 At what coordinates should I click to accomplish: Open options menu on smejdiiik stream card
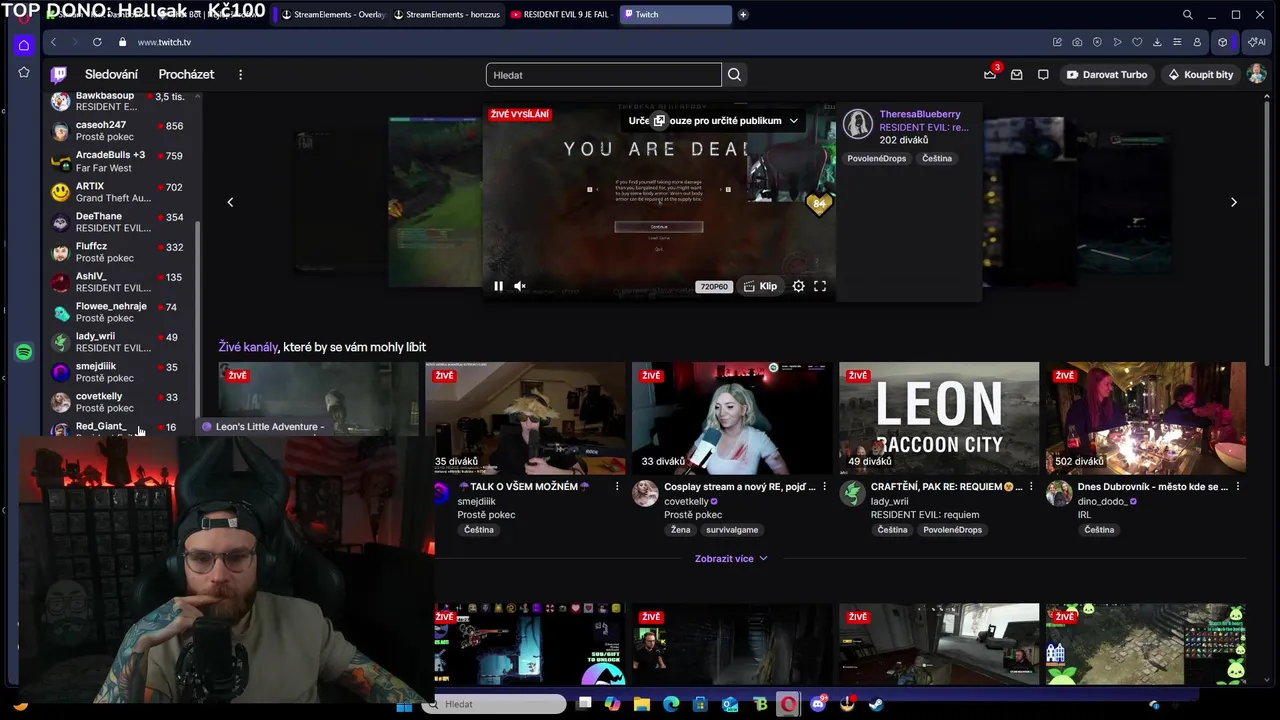click(617, 486)
